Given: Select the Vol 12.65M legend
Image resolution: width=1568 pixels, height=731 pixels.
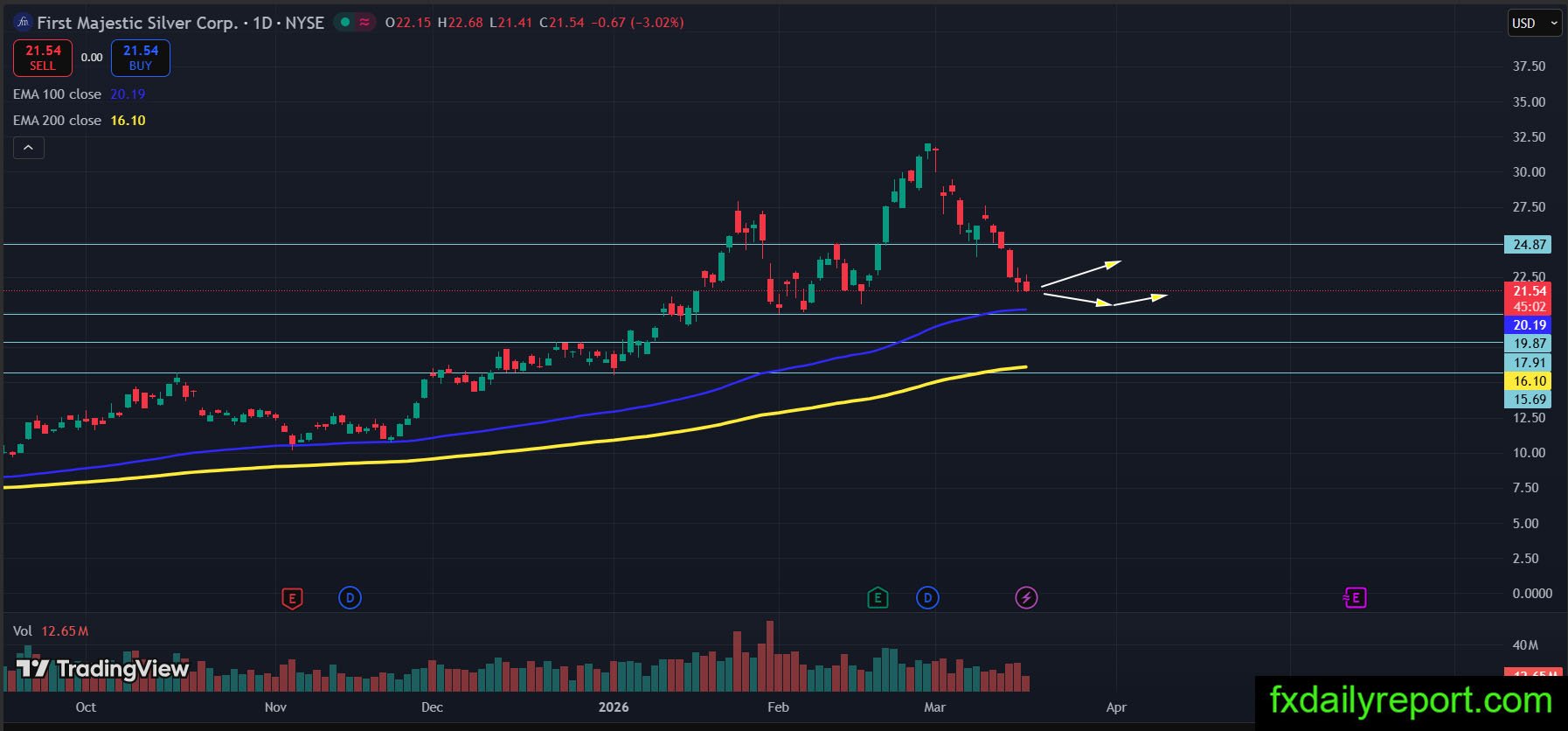Looking at the screenshot, I should [51, 630].
